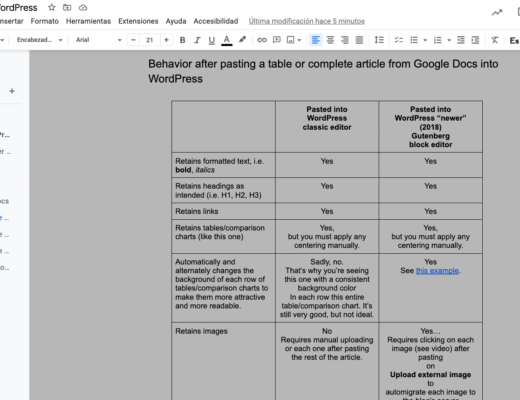Viewport: 520px width, 400px height.
Task: Select highlighted blue outline entry in sidebar
Action: click(x=5, y=218)
